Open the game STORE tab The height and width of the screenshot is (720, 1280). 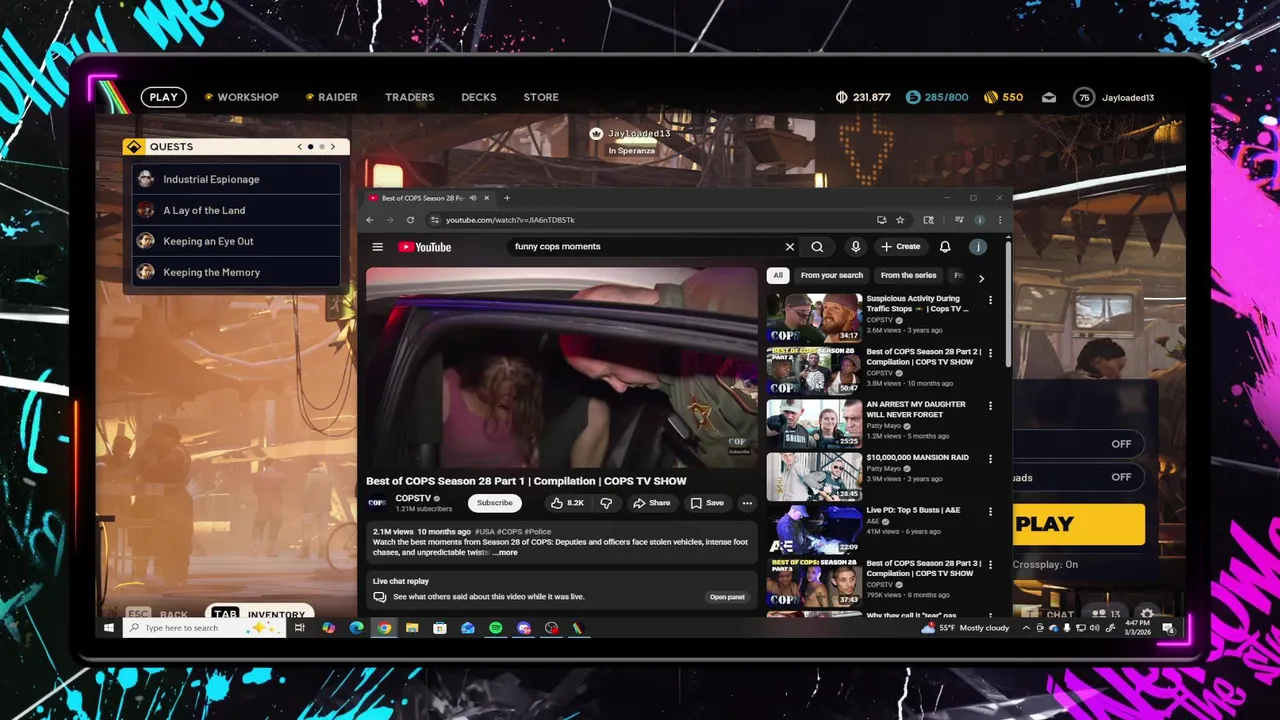pos(541,97)
